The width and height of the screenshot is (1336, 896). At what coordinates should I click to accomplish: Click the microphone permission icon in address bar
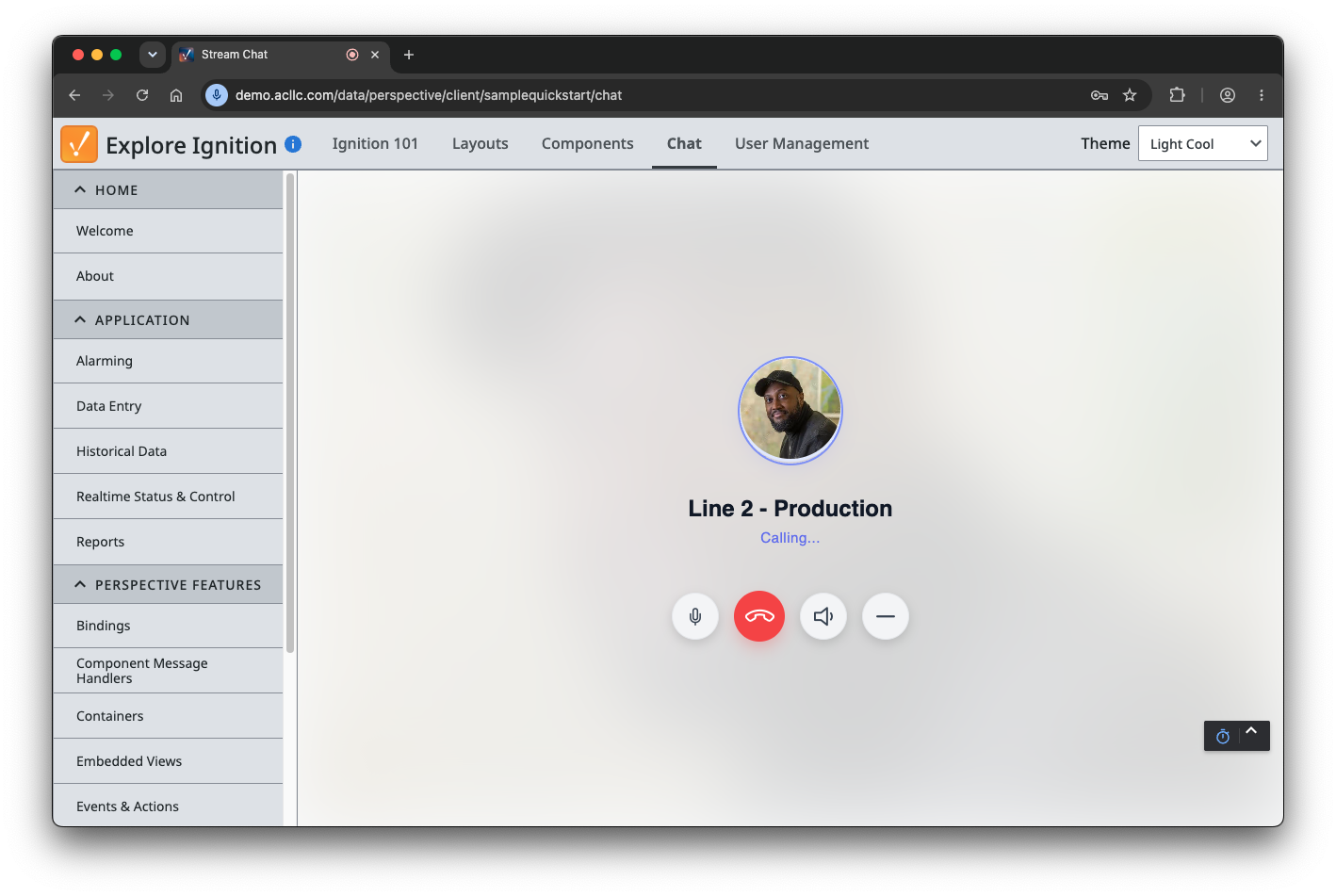(217, 95)
